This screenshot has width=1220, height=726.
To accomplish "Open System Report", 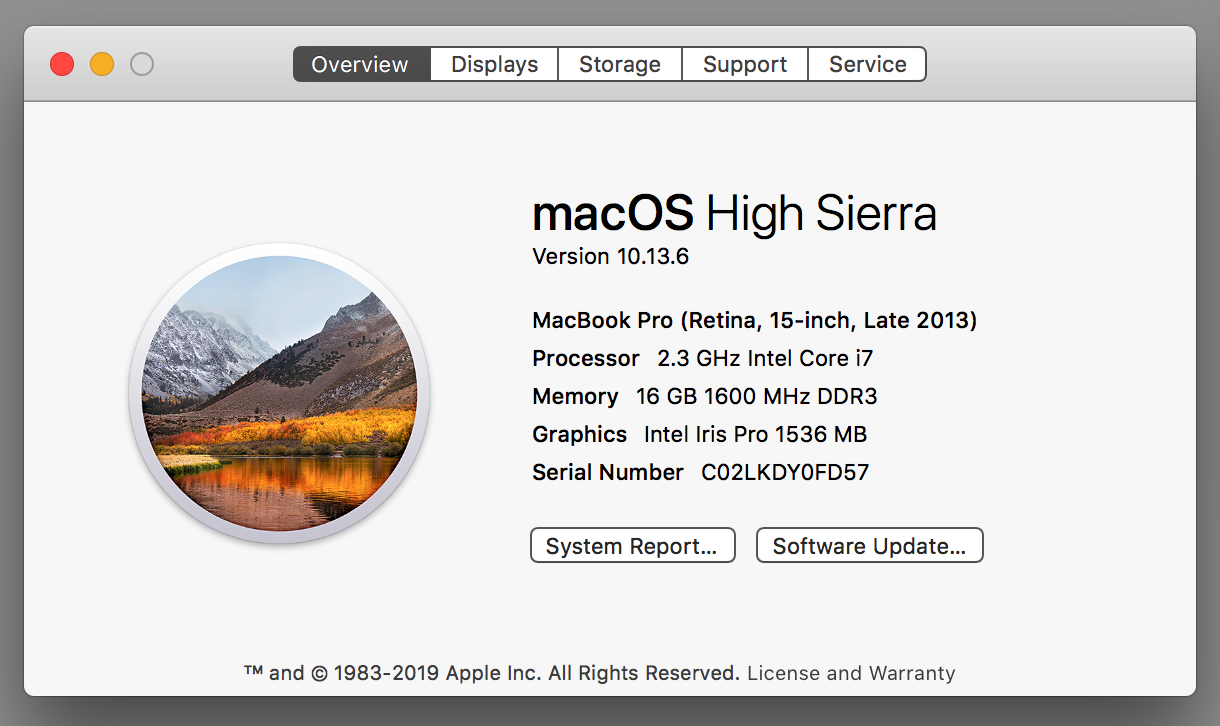I will tap(632, 546).
